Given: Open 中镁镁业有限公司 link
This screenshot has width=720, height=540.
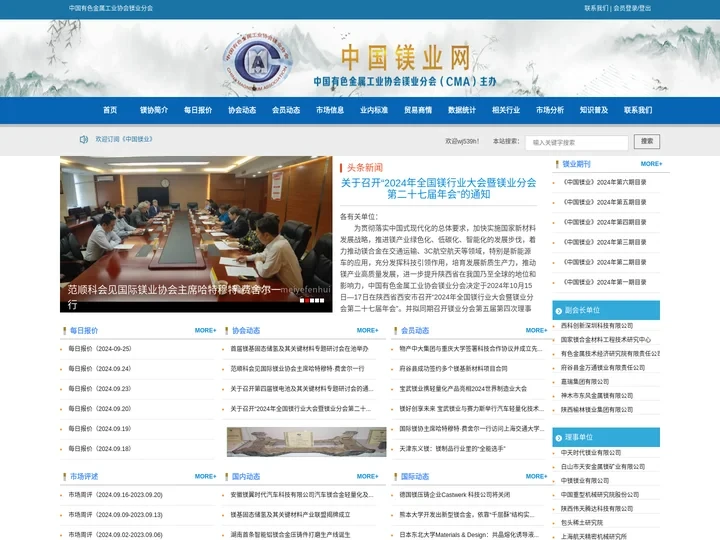Looking at the screenshot, I should click(585, 481).
